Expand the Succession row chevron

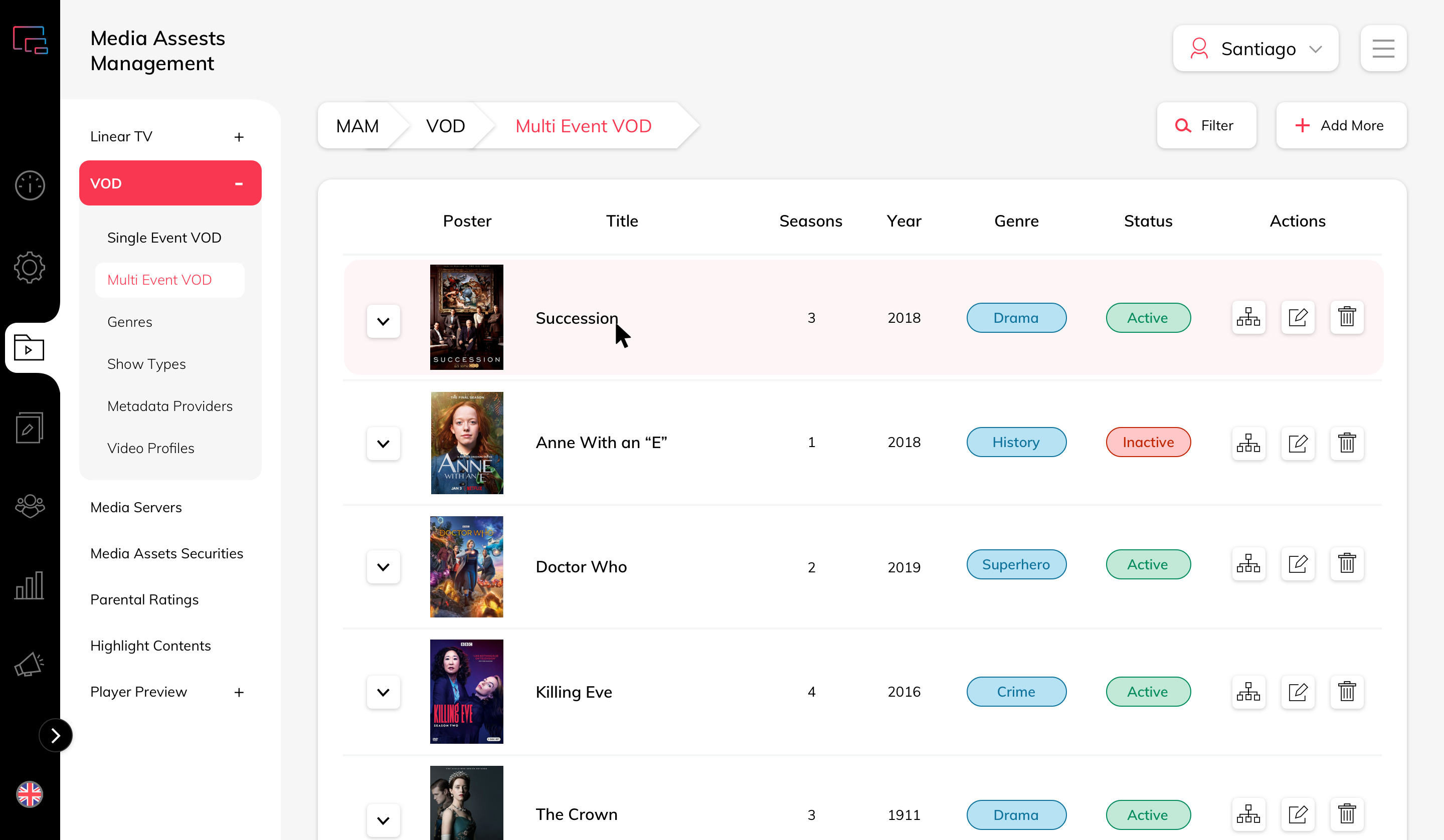coord(384,321)
